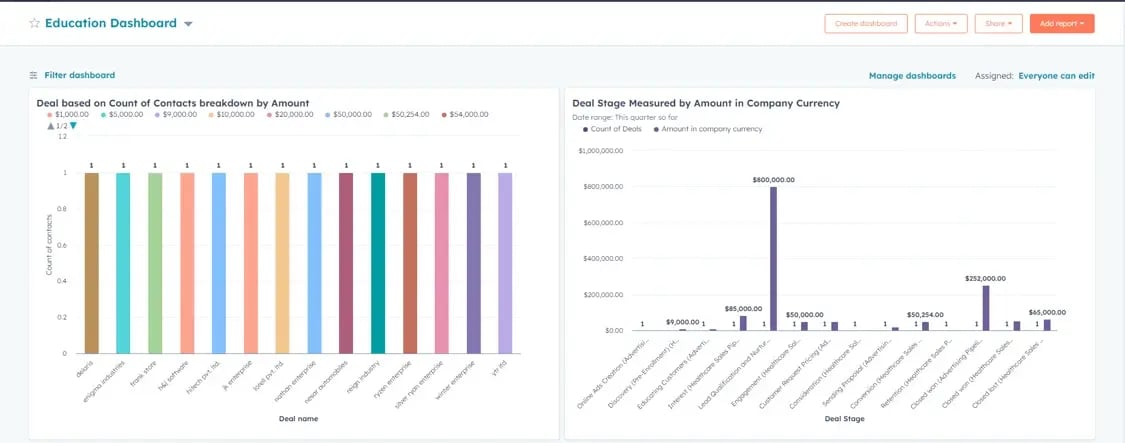1125x443 pixels.
Task: Toggle the $10,000.00 legend series
Action: (232, 115)
